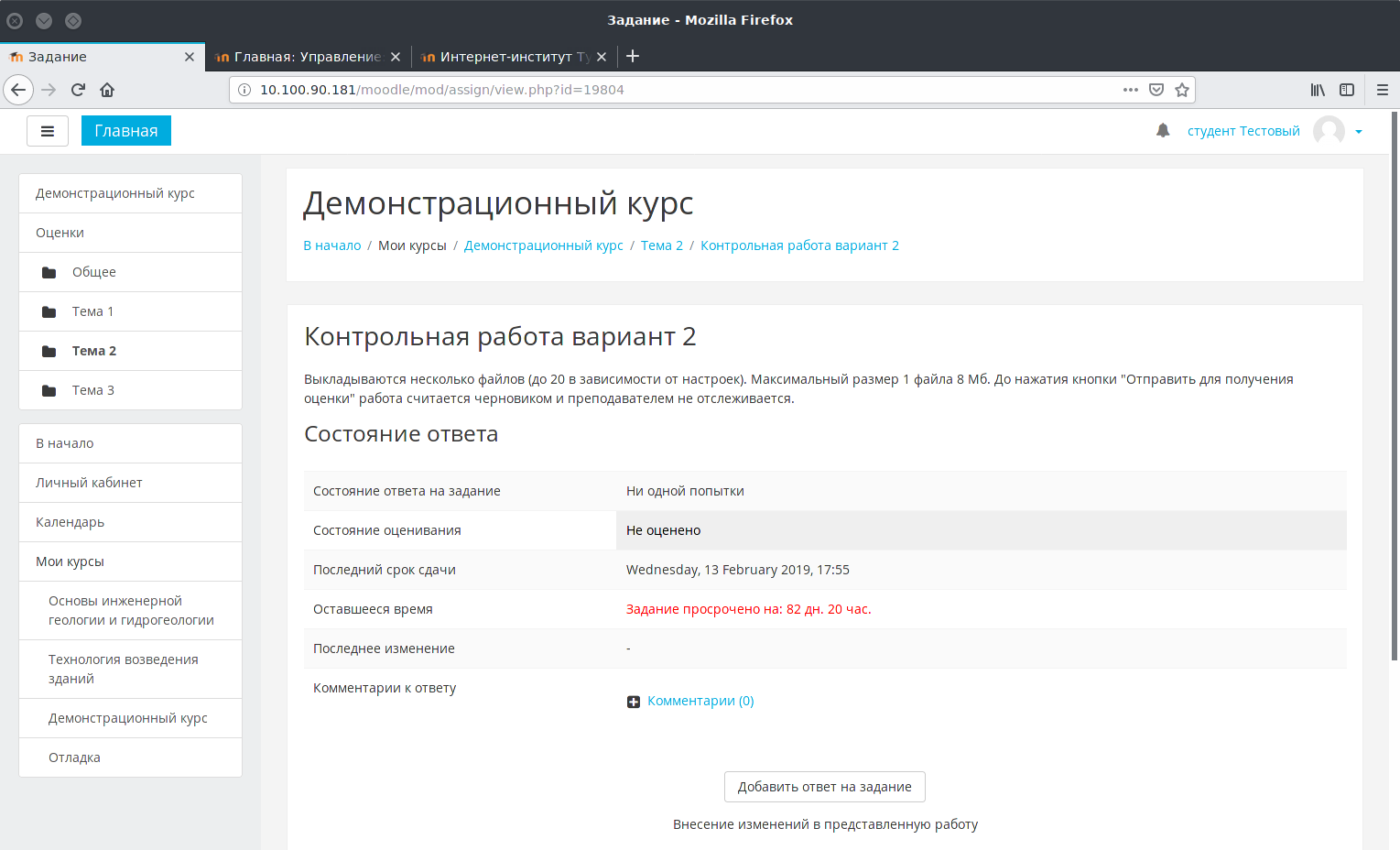The height and width of the screenshot is (850, 1400).
Task: Open the hamburger side panel toggle
Action: [x=48, y=131]
